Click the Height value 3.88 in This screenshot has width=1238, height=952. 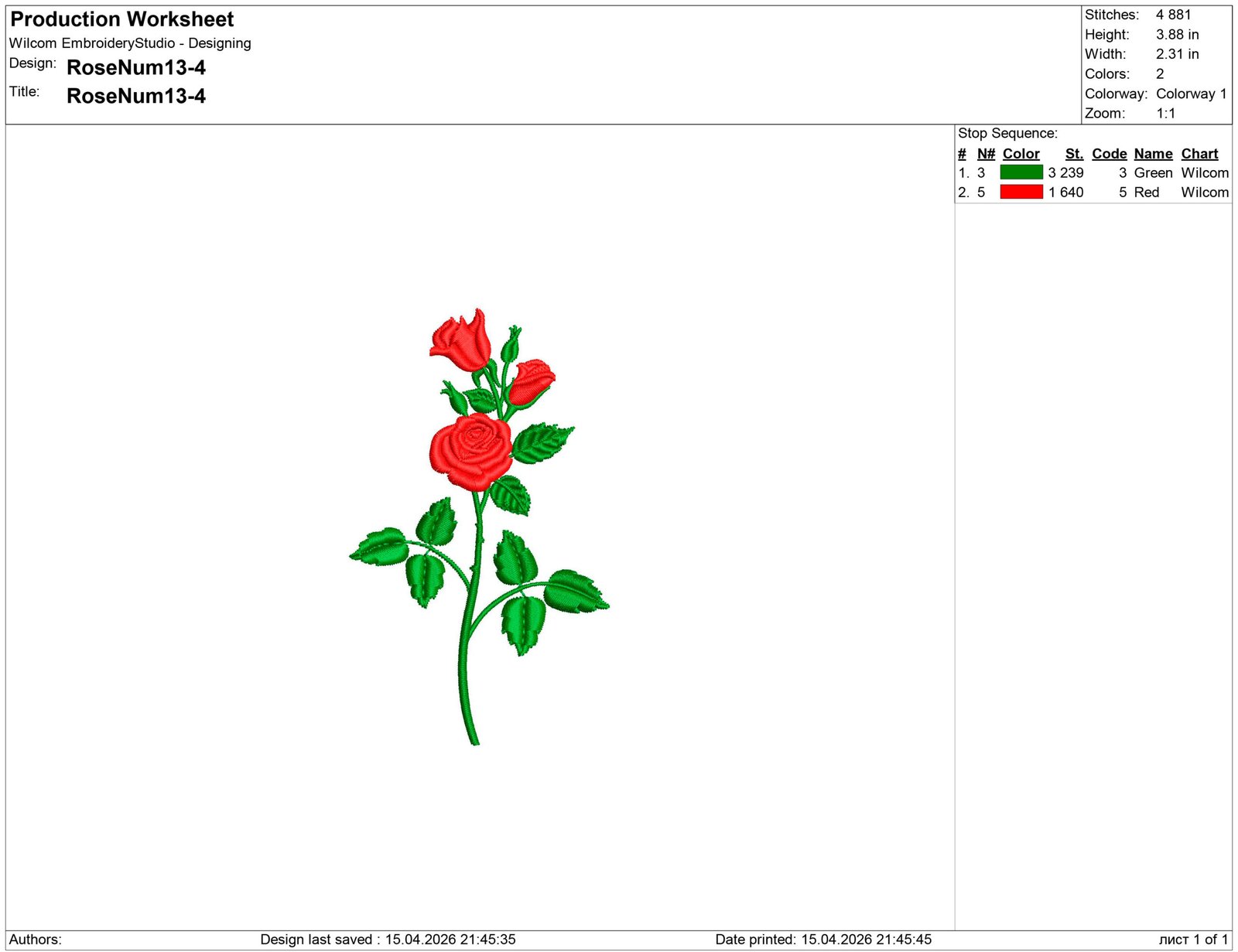pos(1177,35)
